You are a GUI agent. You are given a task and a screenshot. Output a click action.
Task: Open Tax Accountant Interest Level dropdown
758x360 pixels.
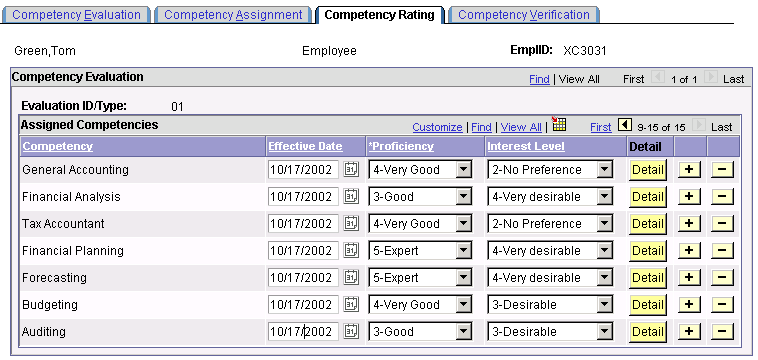pyautogui.click(x=550, y=224)
